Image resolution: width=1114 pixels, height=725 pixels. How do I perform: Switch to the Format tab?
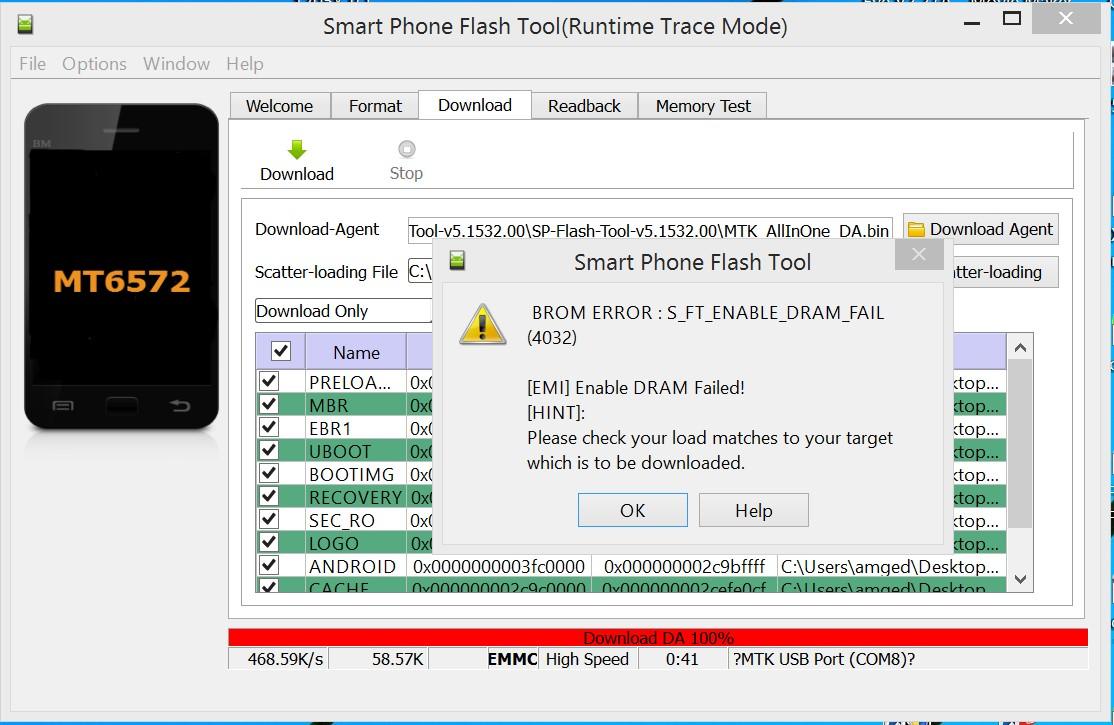coord(375,106)
